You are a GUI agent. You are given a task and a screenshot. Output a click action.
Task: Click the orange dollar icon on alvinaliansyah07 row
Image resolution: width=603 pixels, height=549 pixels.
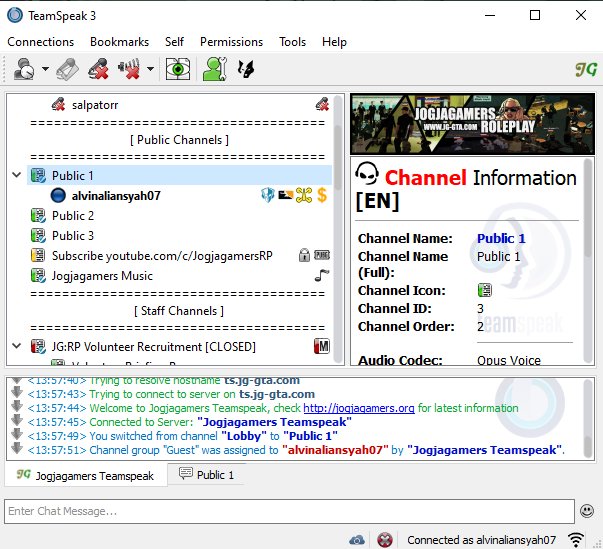tap(322, 195)
